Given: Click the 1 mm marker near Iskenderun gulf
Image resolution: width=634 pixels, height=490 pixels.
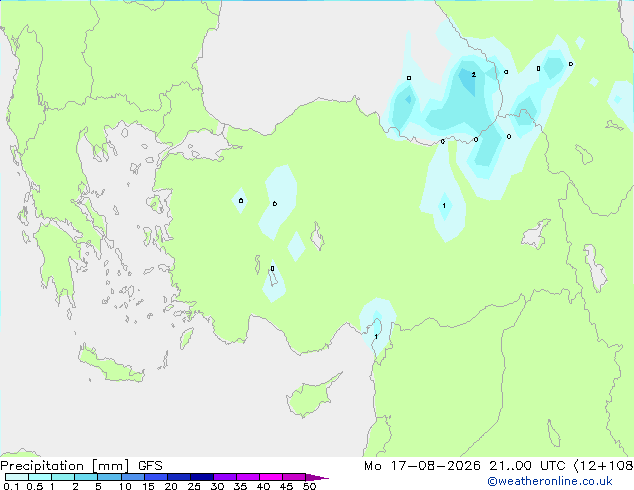Looking at the screenshot, I should (376, 336).
